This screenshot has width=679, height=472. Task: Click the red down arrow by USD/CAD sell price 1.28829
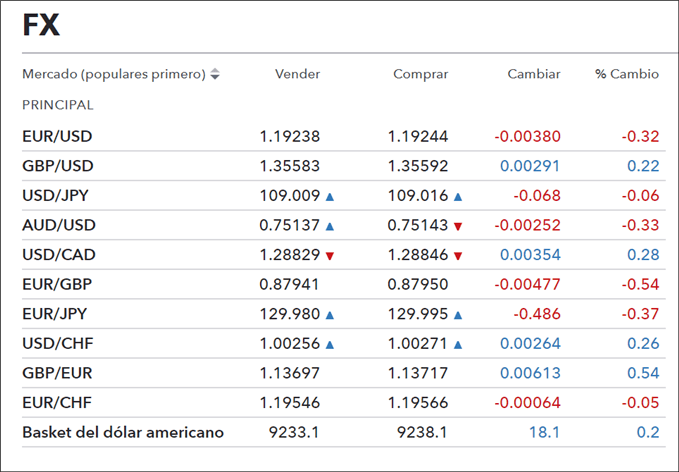coord(330,256)
